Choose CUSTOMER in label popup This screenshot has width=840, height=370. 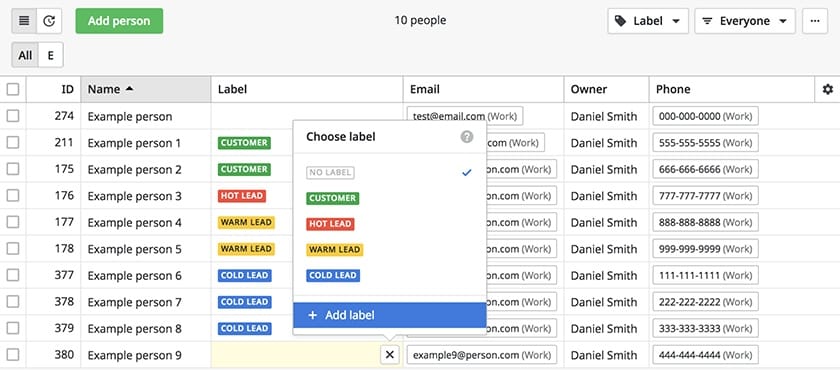pyautogui.click(x=333, y=198)
